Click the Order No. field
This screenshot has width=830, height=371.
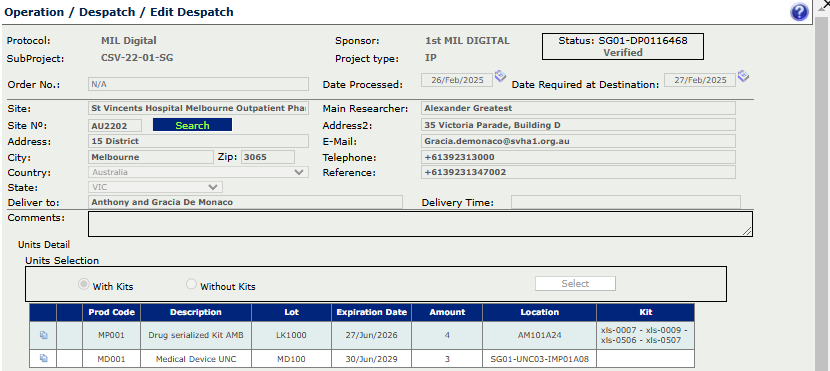(x=199, y=84)
